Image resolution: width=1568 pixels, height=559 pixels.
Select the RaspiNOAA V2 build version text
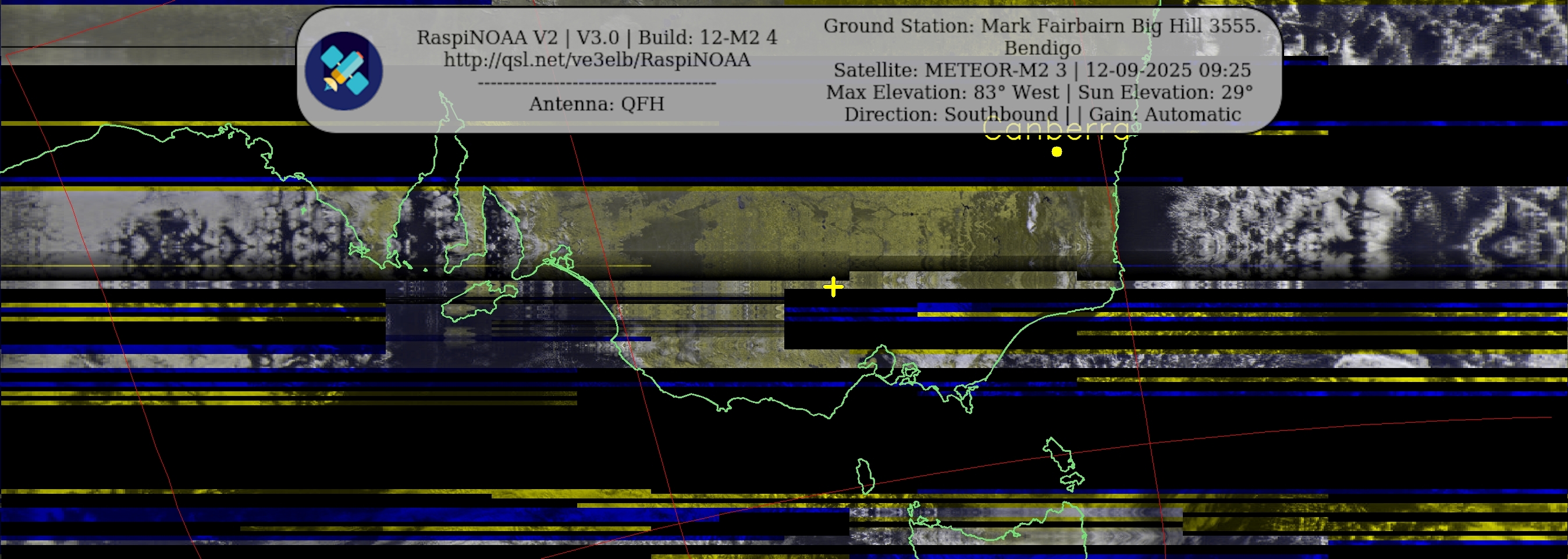(x=596, y=38)
